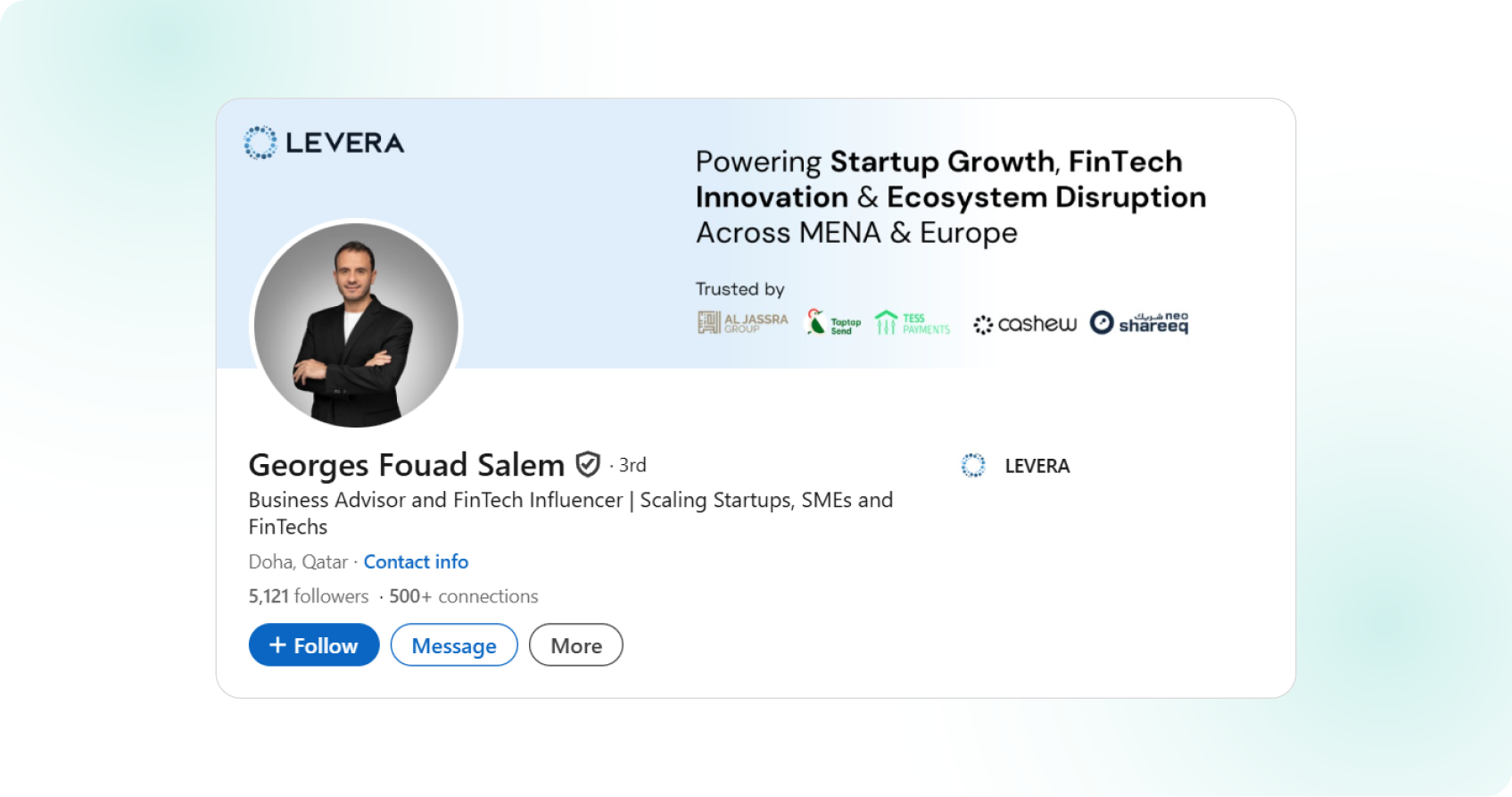Click the Al Jassra Group logo
This screenshot has height=797, width=1512.
(x=742, y=323)
